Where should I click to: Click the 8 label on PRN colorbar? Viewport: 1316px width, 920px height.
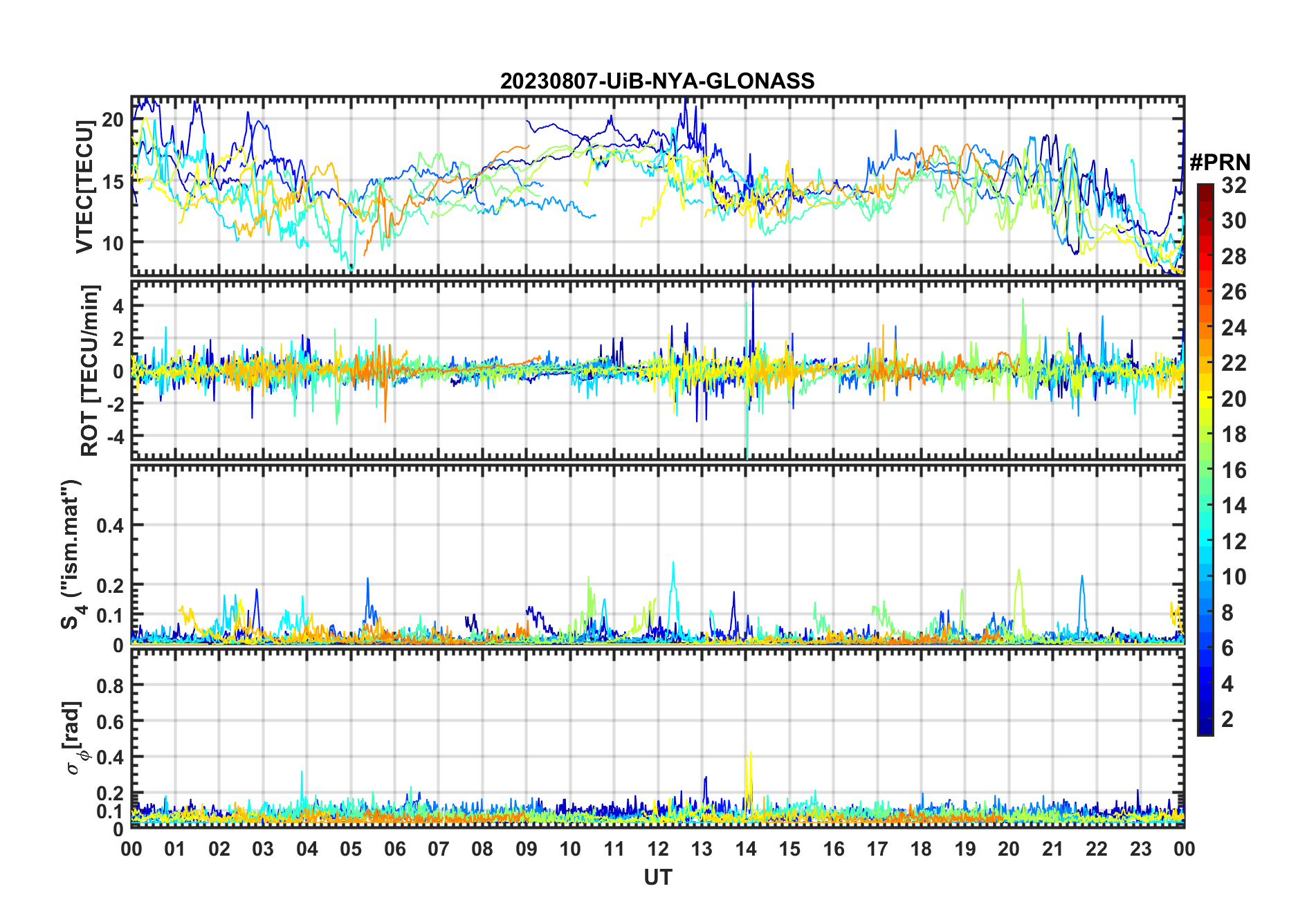click(x=1227, y=613)
